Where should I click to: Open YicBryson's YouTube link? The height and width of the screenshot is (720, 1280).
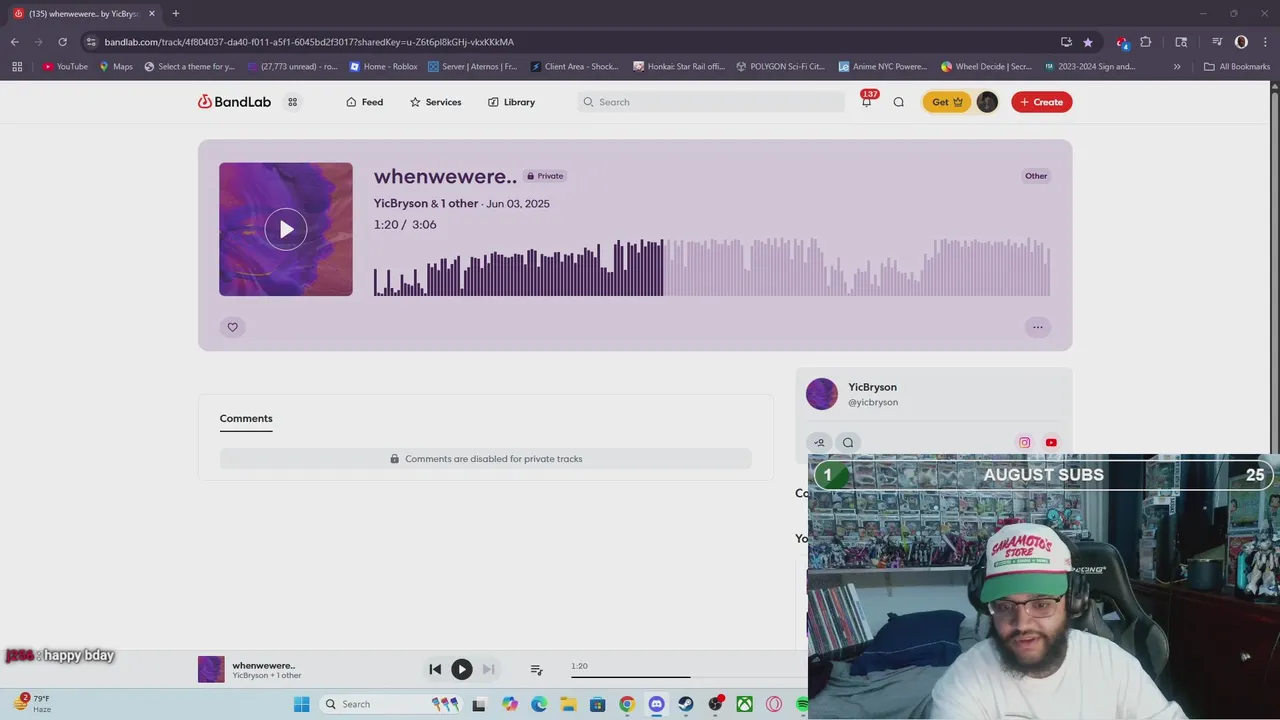[1051, 442]
